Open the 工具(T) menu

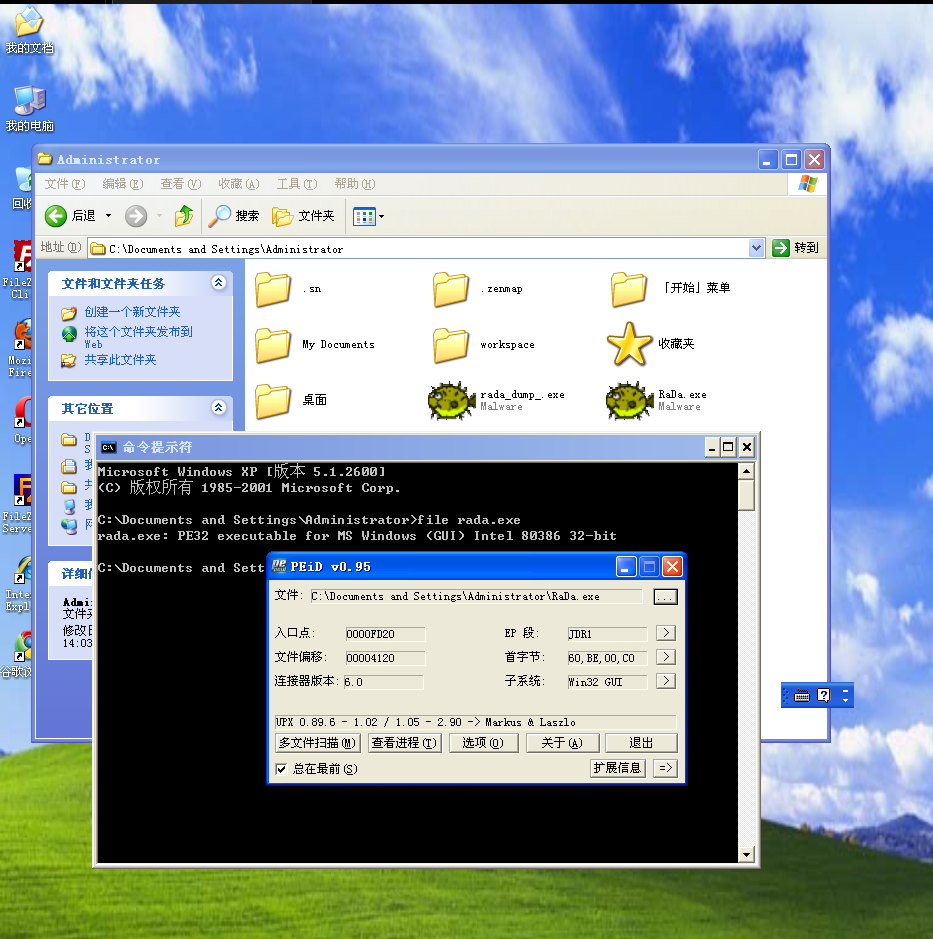296,184
